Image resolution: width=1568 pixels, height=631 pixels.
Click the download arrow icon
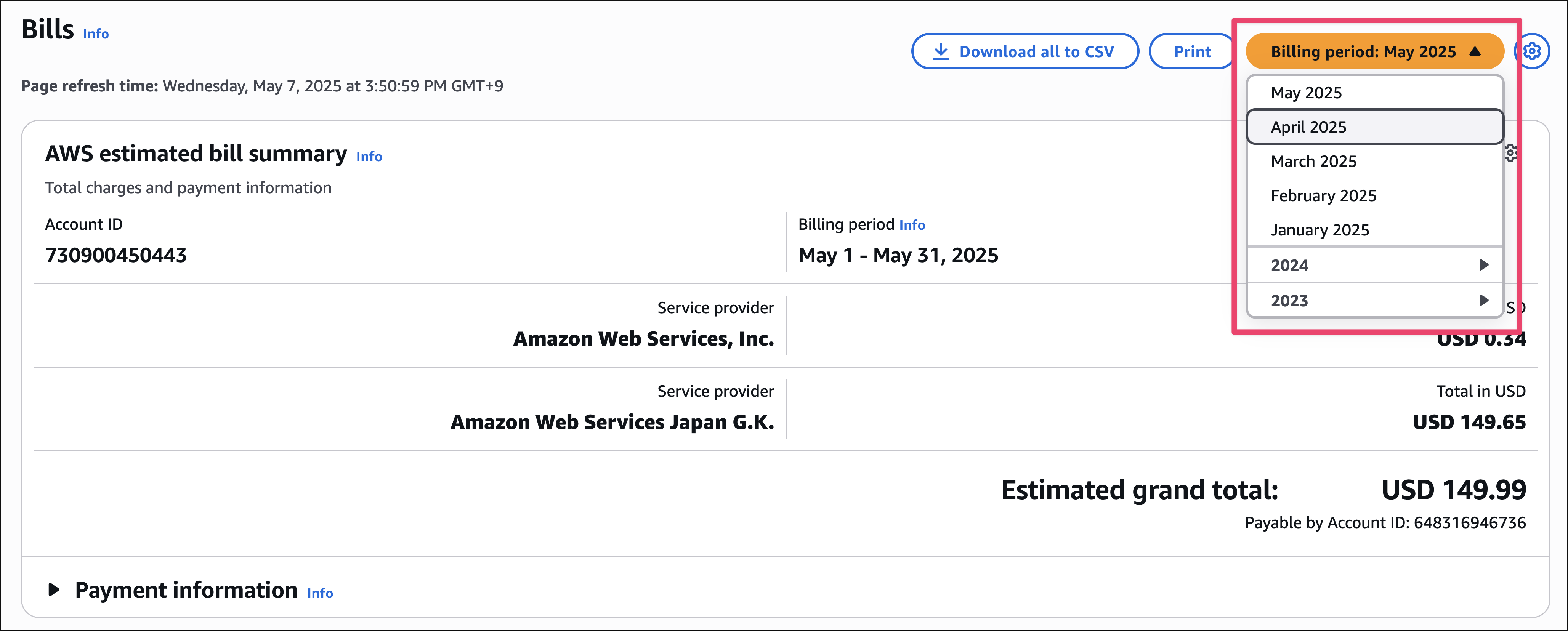pyautogui.click(x=941, y=52)
